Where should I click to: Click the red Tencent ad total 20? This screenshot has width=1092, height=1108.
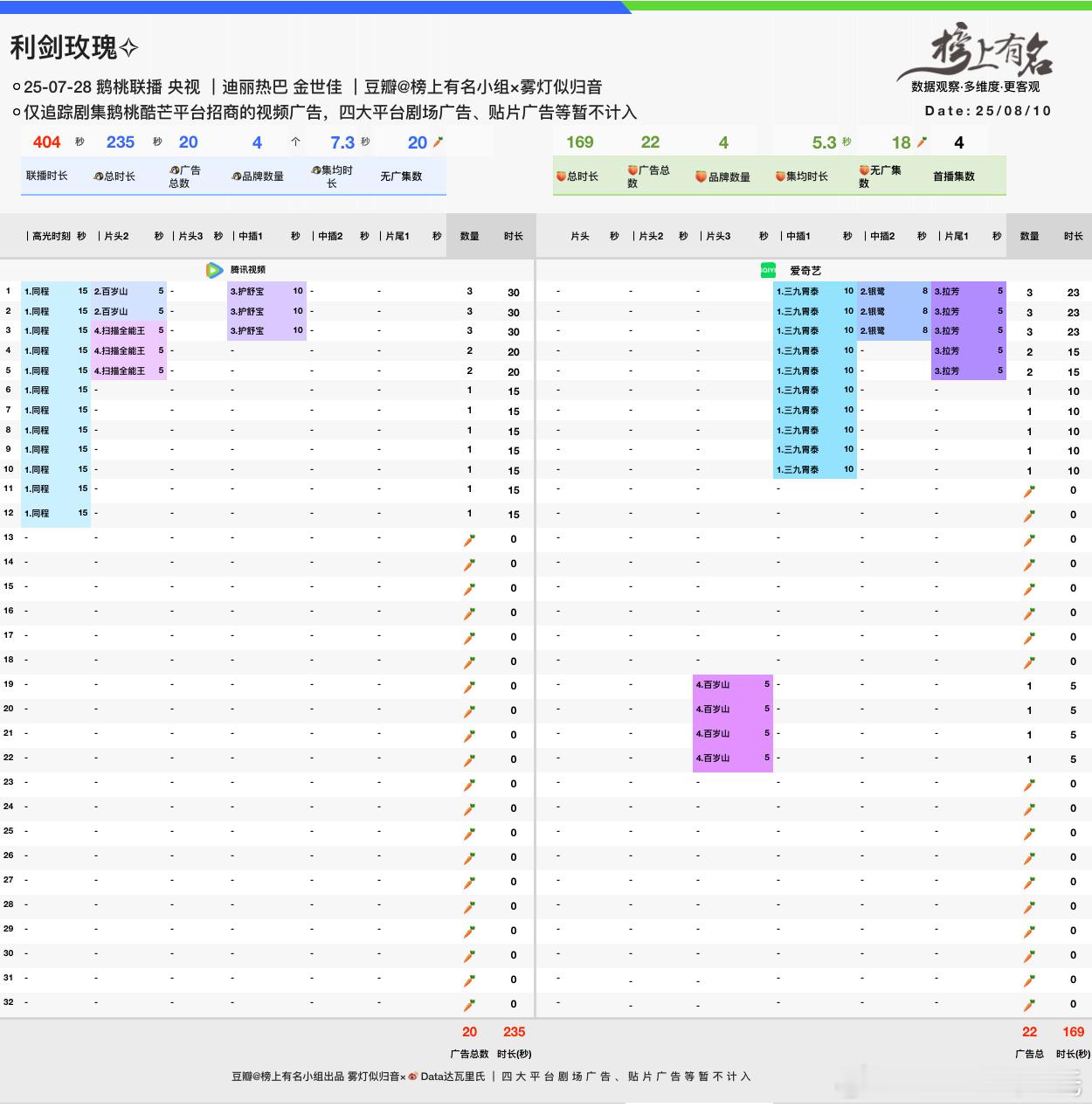469,1032
